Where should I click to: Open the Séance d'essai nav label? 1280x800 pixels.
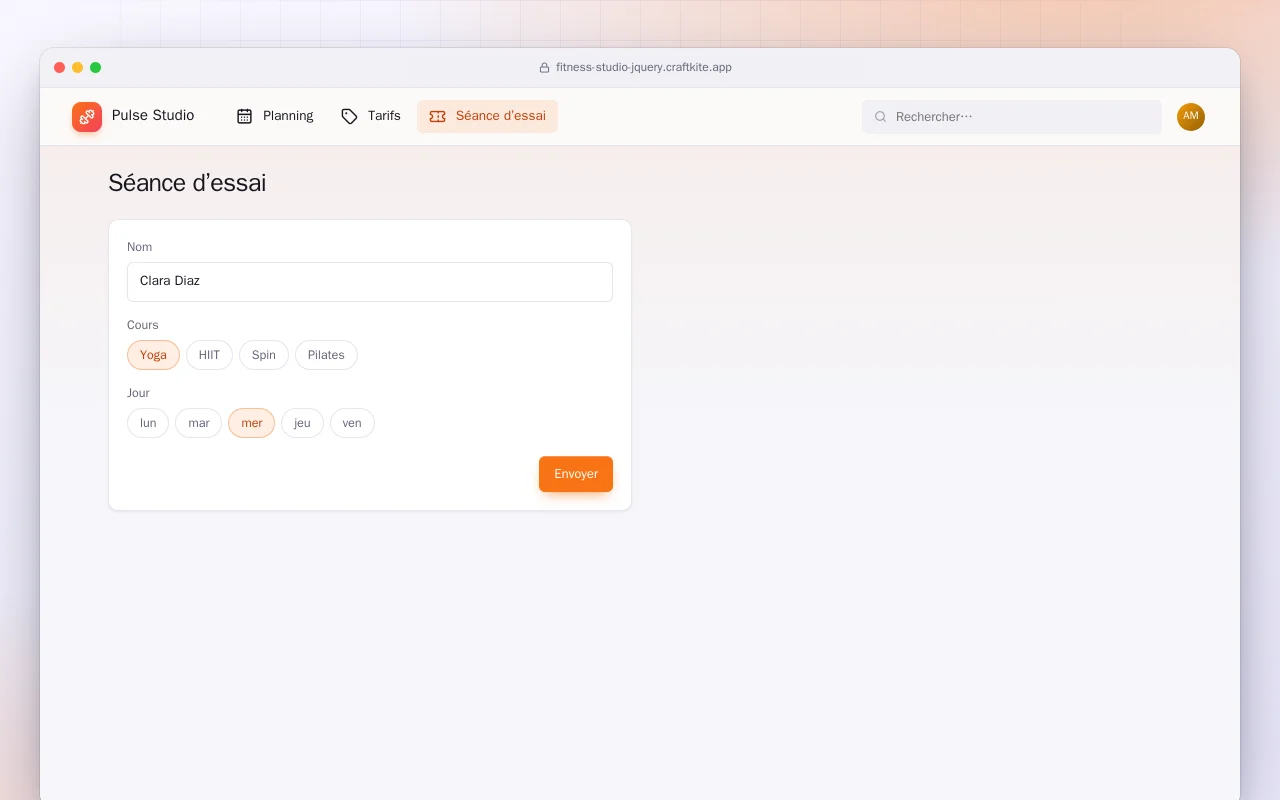501,116
